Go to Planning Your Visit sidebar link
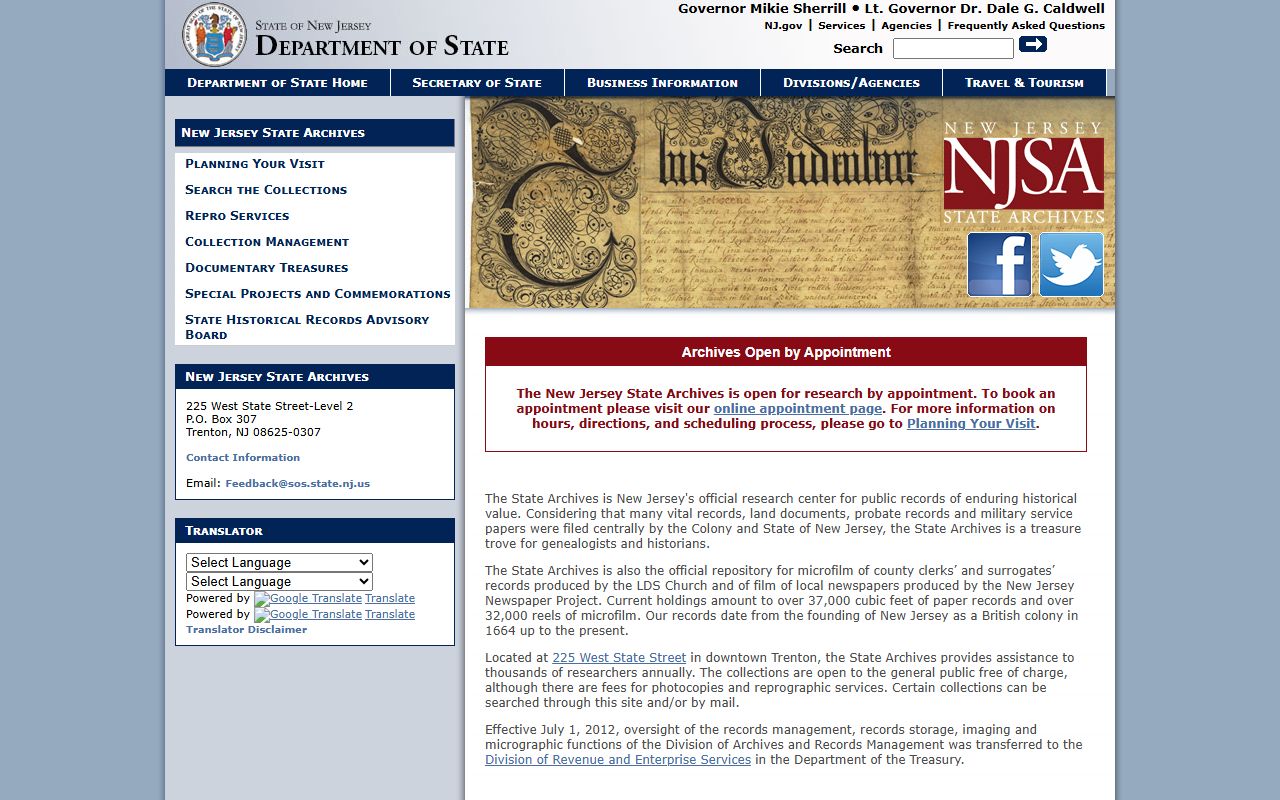The width and height of the screenshot is (1280, 800). [255, 164]
